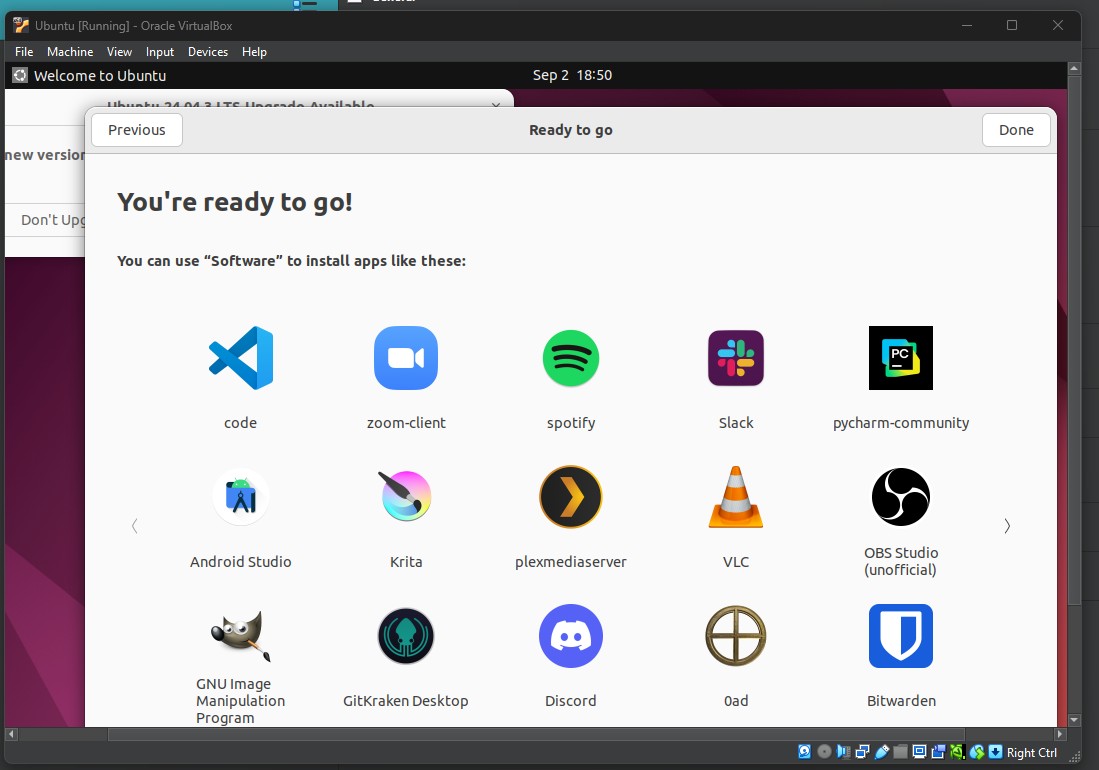The height and width of the screenshot is (770, 1099).
Task: Select the code (Visual Studio Code) app icon
Action: pyautogui.click(x=240, y=358)
